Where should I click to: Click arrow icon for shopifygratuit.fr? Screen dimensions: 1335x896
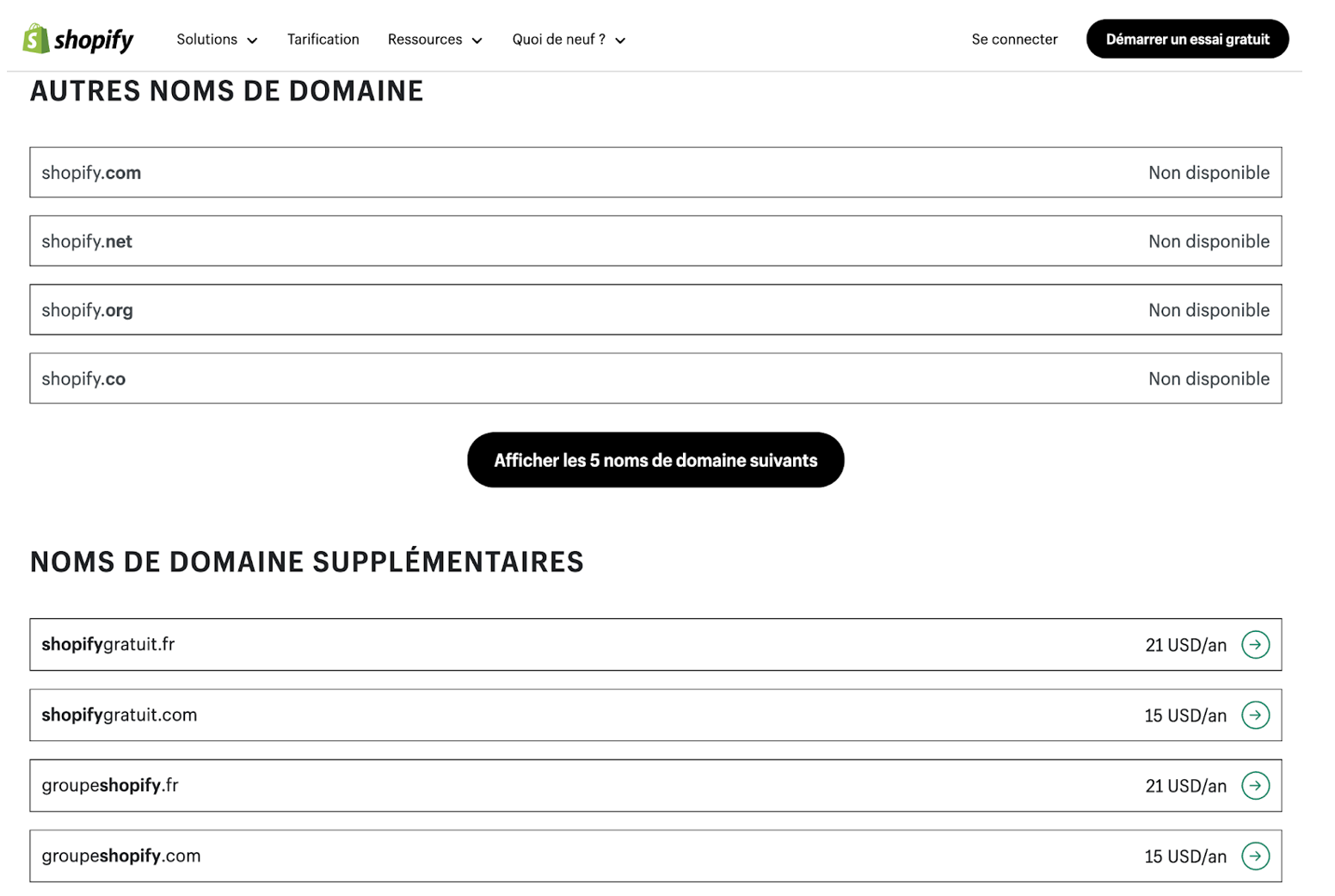(1255, 645)
